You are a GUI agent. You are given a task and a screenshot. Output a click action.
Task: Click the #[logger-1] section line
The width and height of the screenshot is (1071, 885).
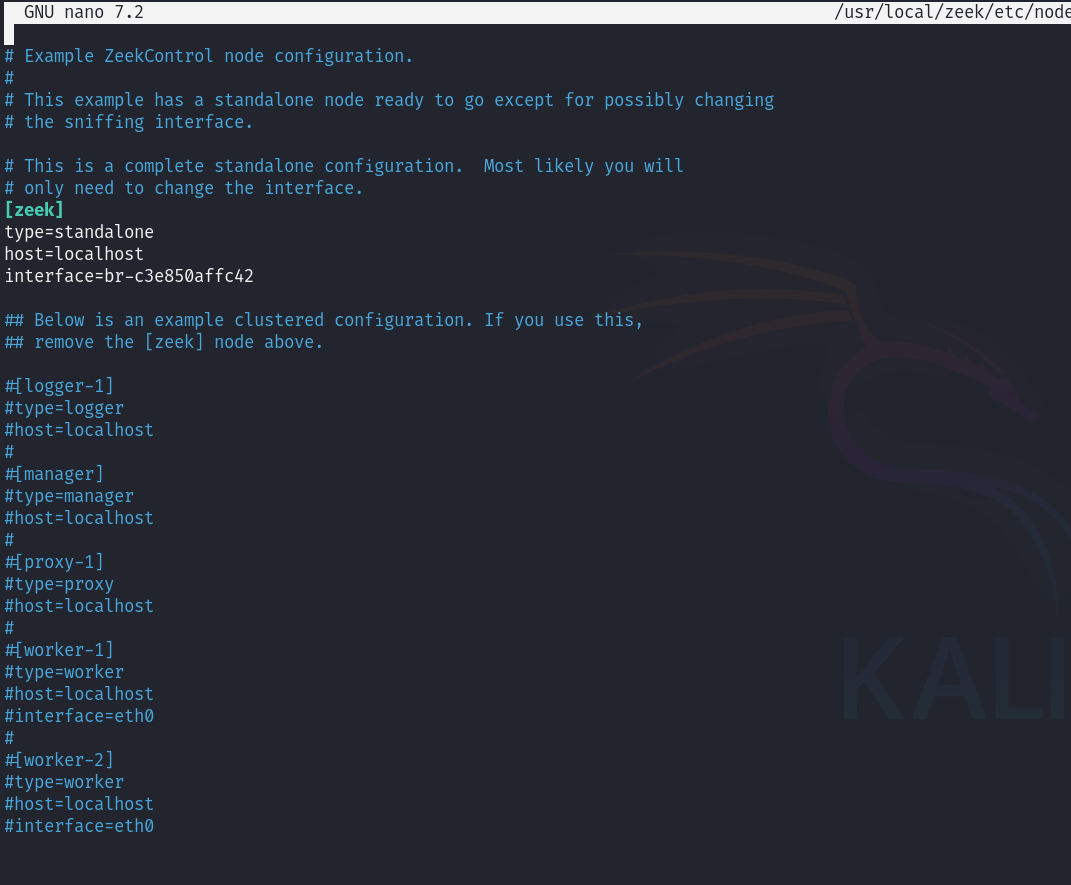tap(59, 386)
